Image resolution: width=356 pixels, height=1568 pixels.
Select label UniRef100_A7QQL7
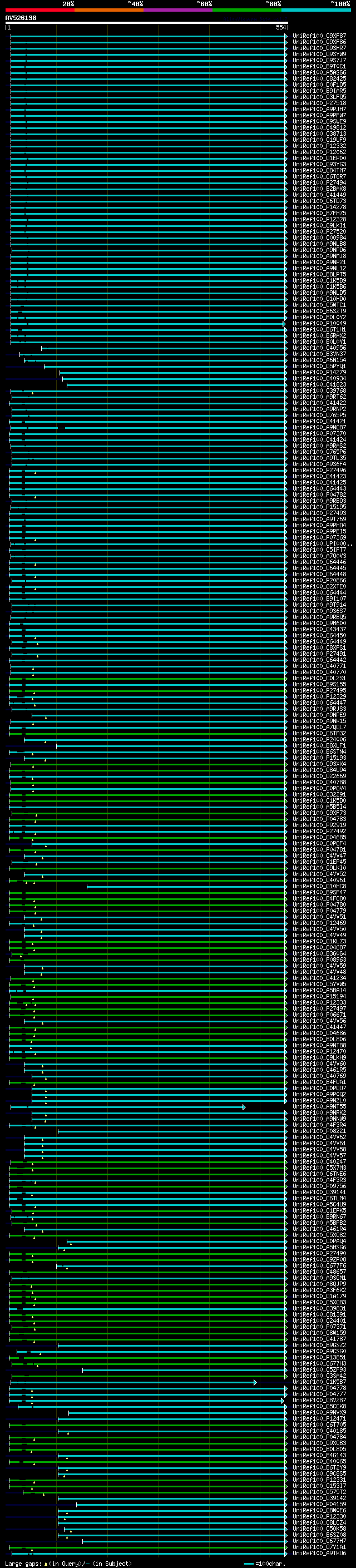coord(319,728)
